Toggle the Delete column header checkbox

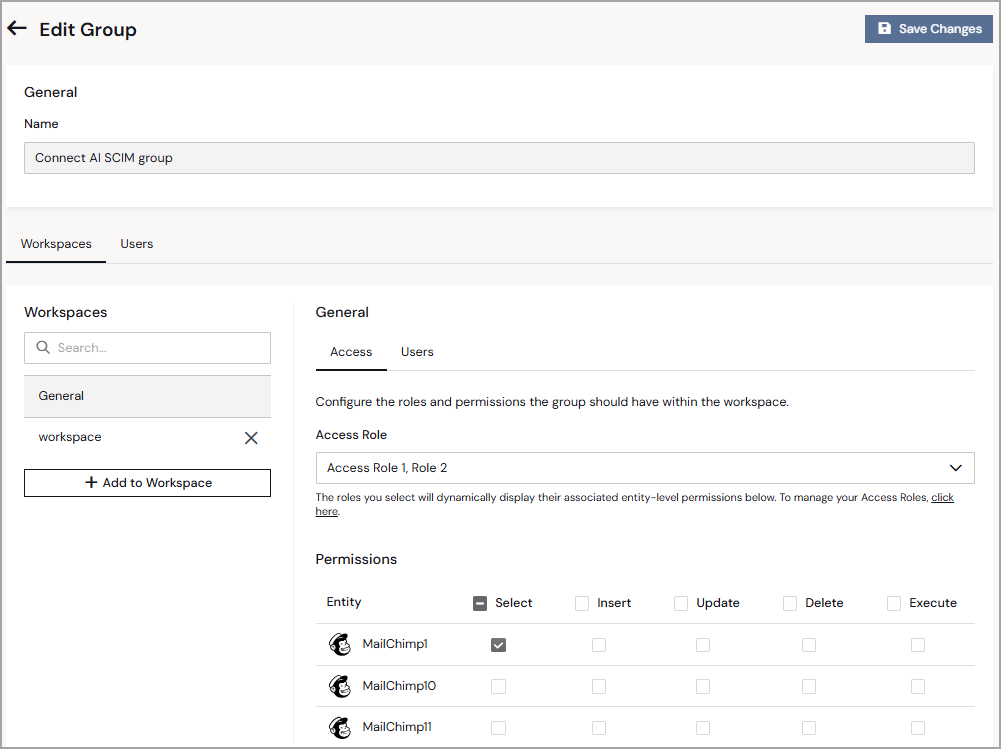coord(790,603)
